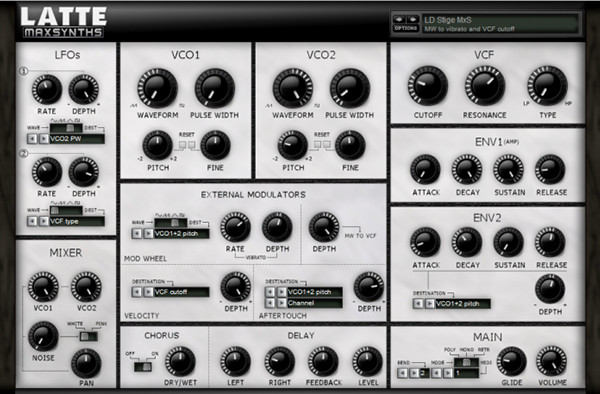Toggle the Chorus Off/On switch
Image resolution: width=600 pixels, height=394 pixels.
click(x=143, y=367)
